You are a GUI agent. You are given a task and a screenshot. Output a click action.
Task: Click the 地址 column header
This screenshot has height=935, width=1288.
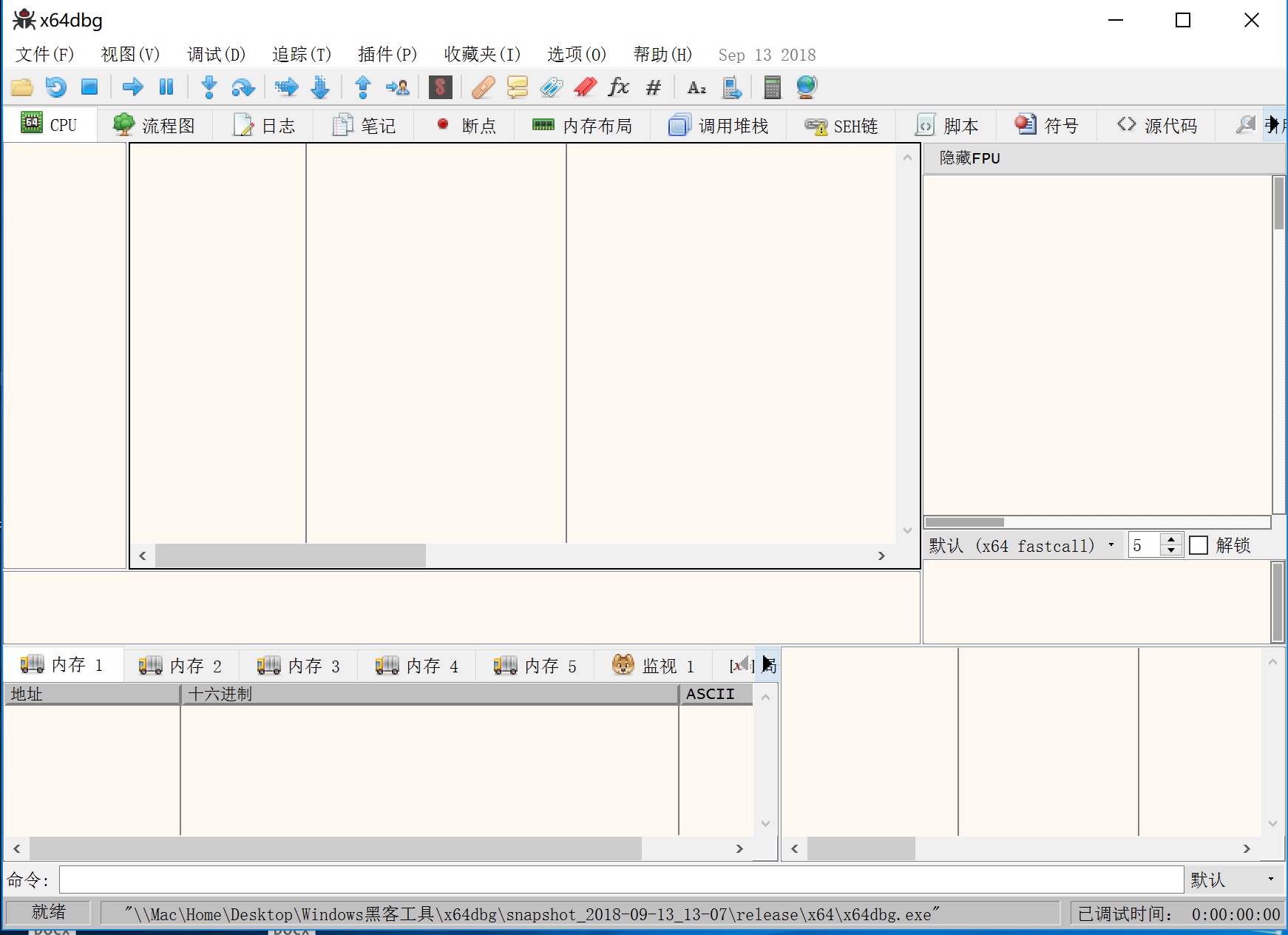pyautogui.click(x=92, y=694)
